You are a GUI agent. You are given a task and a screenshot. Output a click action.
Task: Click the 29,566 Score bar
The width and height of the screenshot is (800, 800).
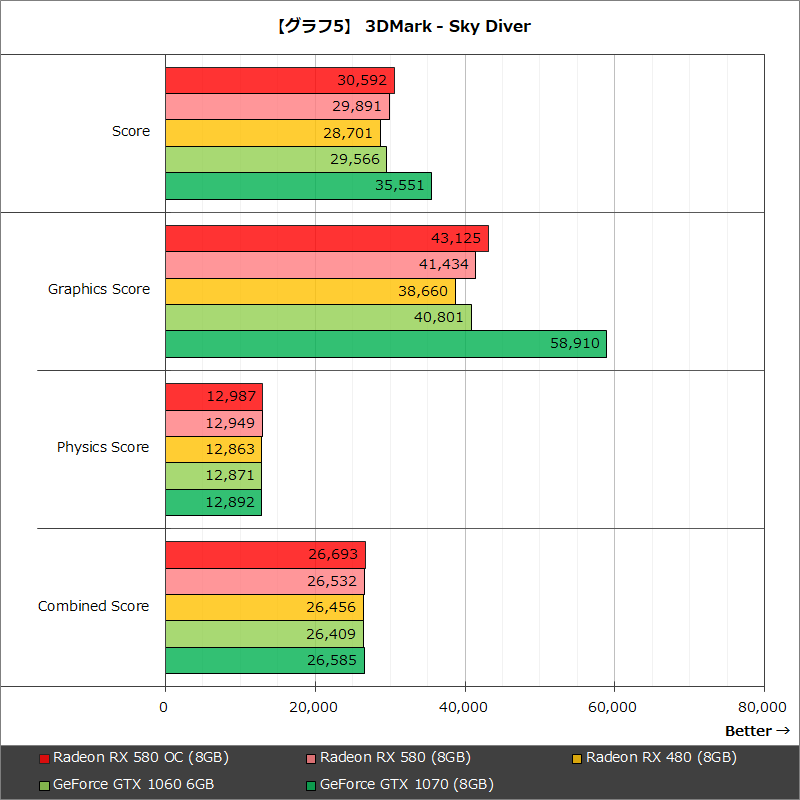[x=276, y=159]
